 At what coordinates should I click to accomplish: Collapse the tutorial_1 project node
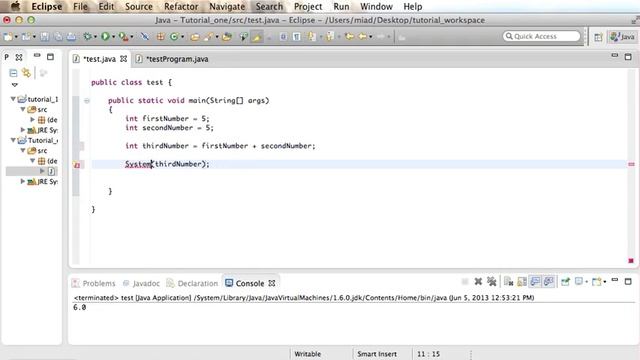[x=13, y=99]
